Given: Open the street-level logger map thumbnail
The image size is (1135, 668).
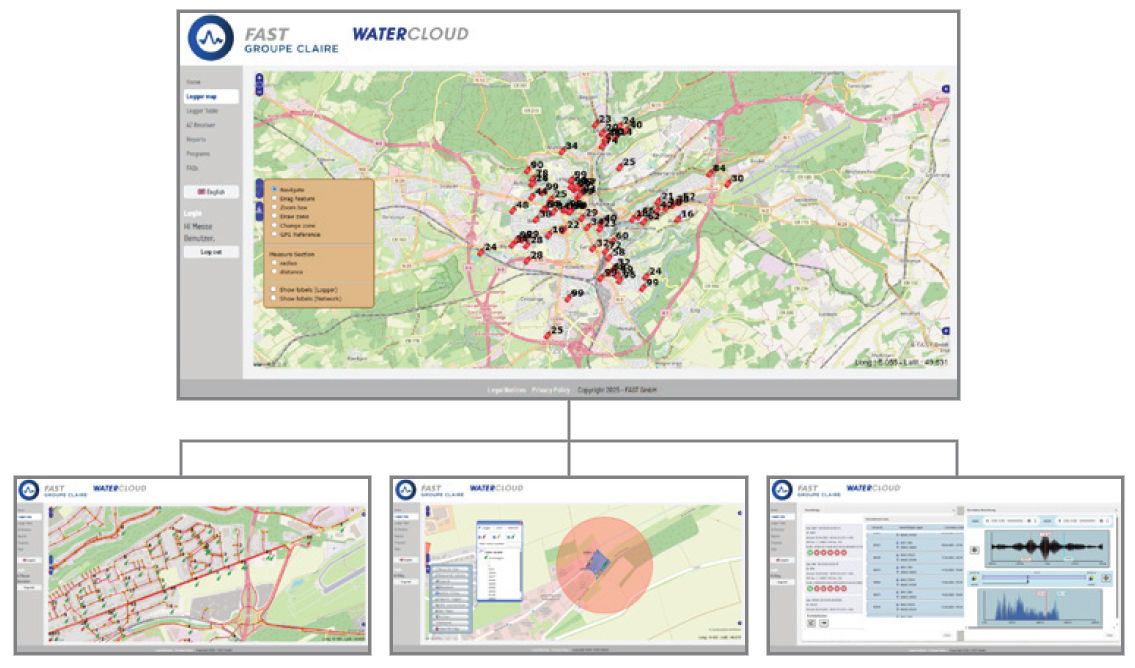Looking at the screenshot, I should pos(192,566).
